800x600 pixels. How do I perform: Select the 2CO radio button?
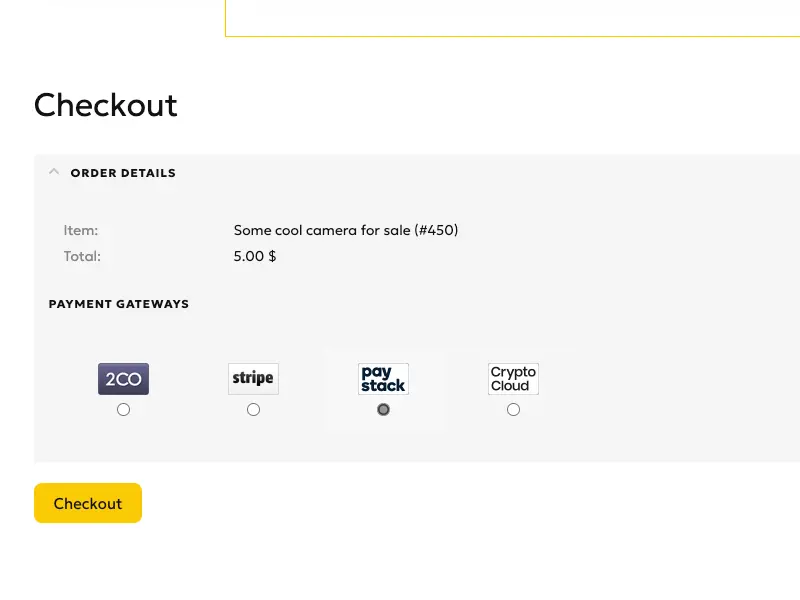(123, 410)
